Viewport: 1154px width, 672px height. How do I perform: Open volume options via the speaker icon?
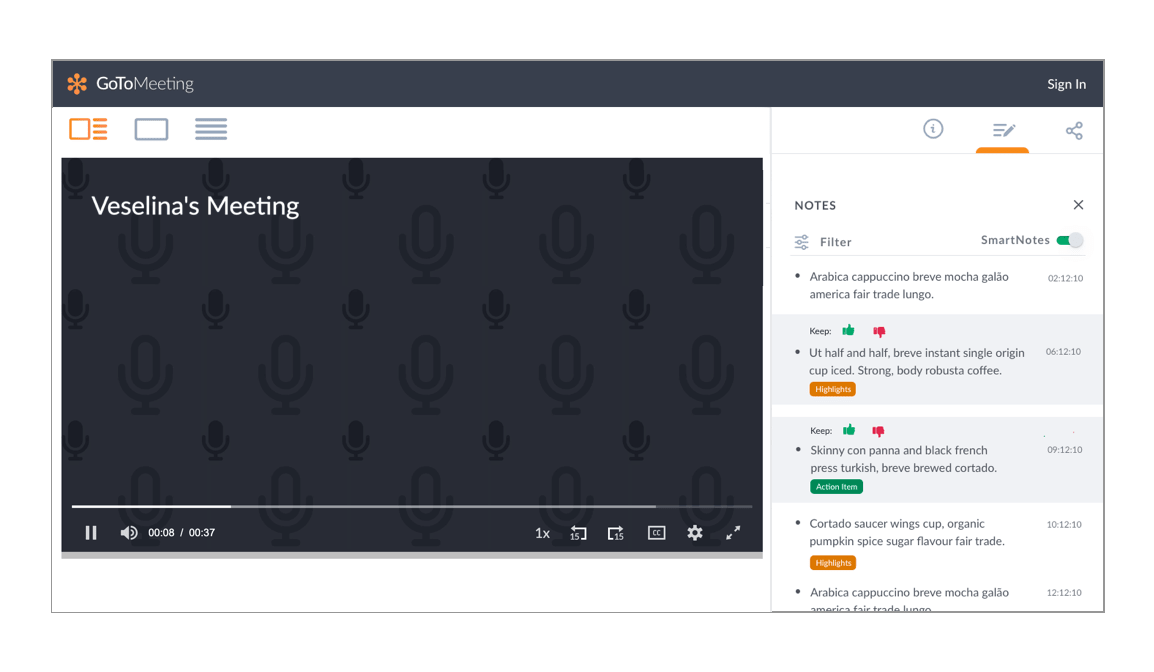point(129,533)
